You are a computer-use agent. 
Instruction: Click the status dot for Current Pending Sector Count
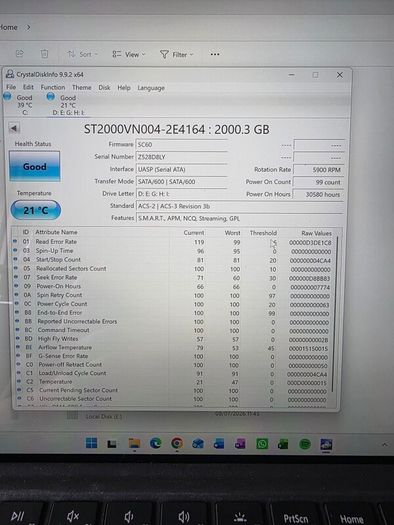(19, 390)
